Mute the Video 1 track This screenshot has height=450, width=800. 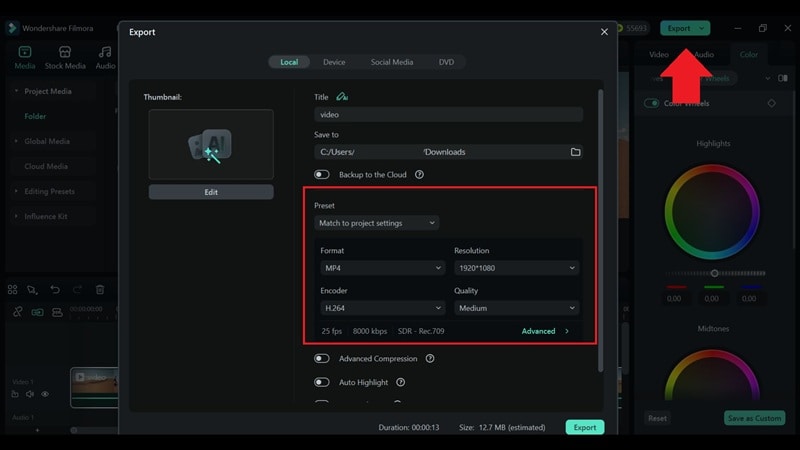coord(30,394)
